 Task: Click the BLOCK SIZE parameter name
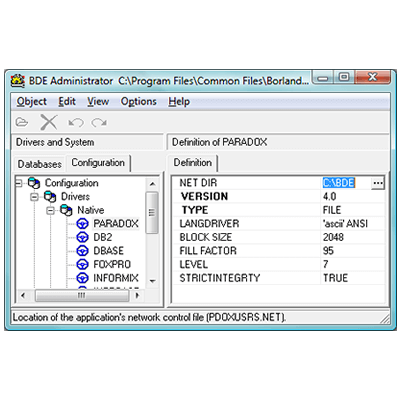pos(206,237)
